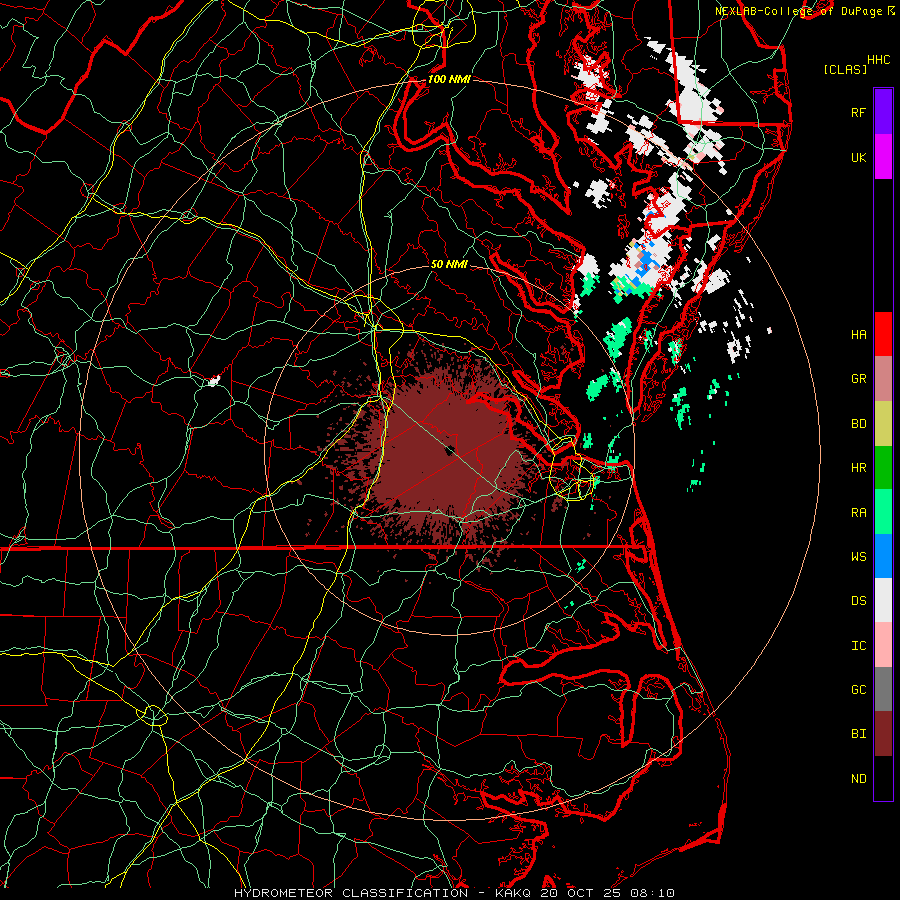The height and width of the screenshot is (900, 900).
Task: Click the 50 NMI range ring label
Action: [x=449, y=264]
